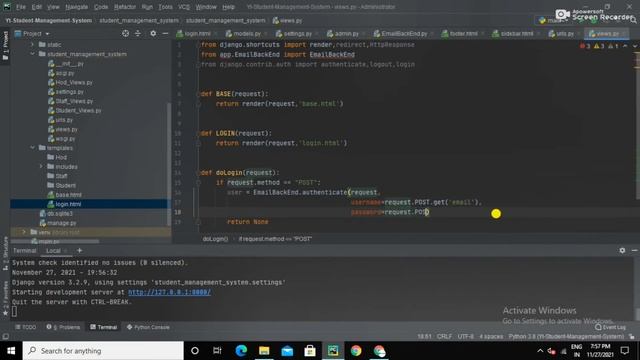This screenshot has width=640, height=360.
Task: Click the doLogin() breadcrumb
Action: point(215,239)
